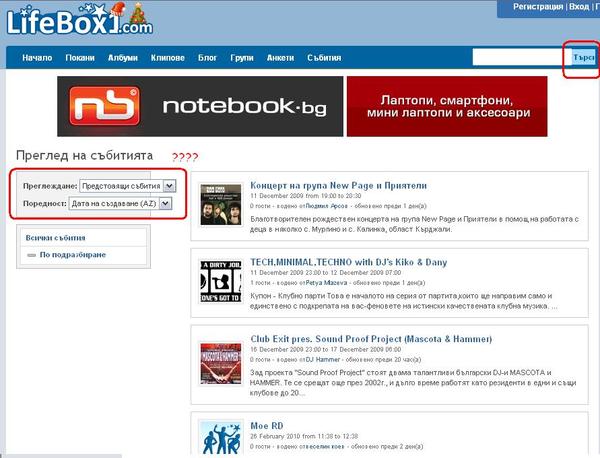Open Концерт на група New Page event

[338, 186]
